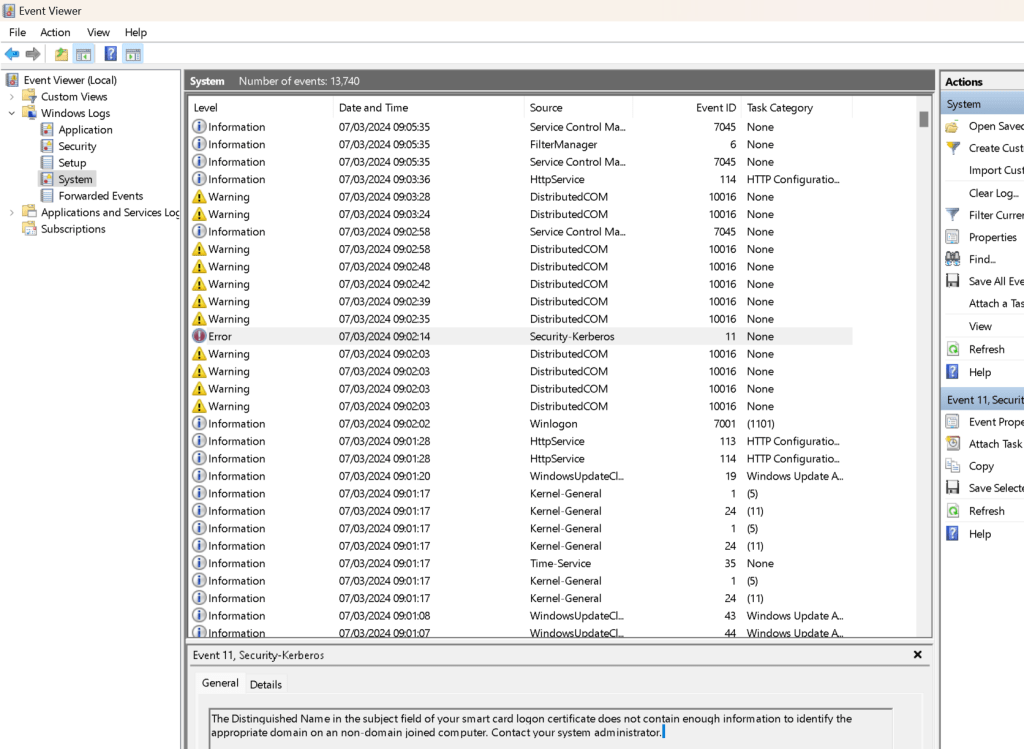Viewport: 1024px width, 749px height.
Task: Click Import Custom View action
Action: click(995, 170)
